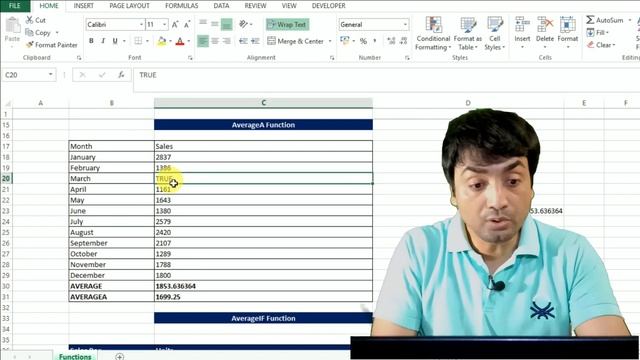Select the column C header
This screenshot has width=640, height=360.
click(x=263, y=103)
